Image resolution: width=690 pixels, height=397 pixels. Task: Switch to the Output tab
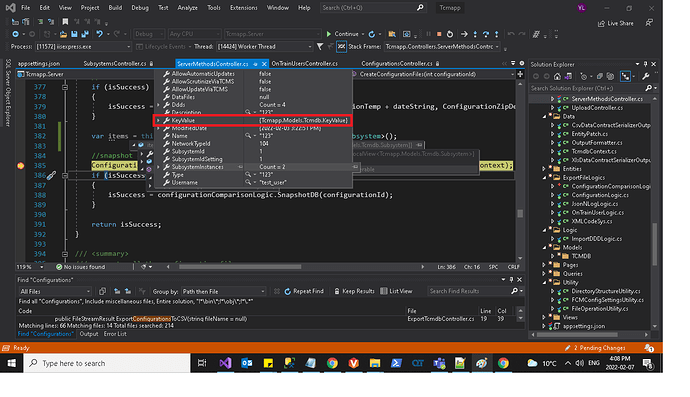(x=89, y=334)
